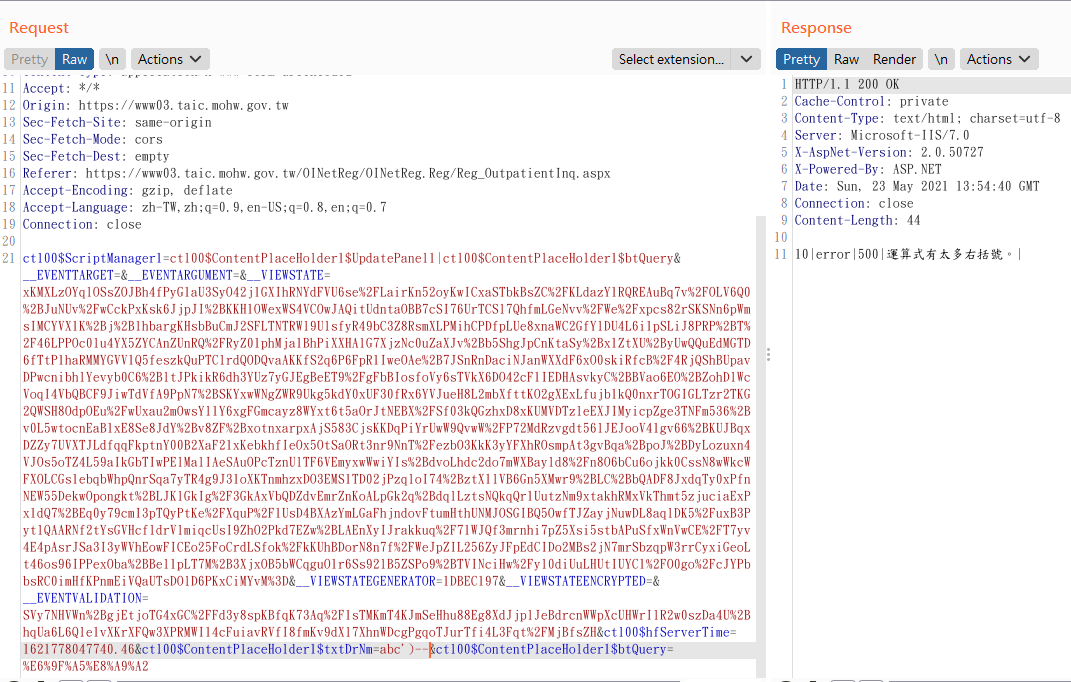Click the Accept-Language header line
The width and height of the screenshot is (1071, 682).
click(x=204, y=207)
